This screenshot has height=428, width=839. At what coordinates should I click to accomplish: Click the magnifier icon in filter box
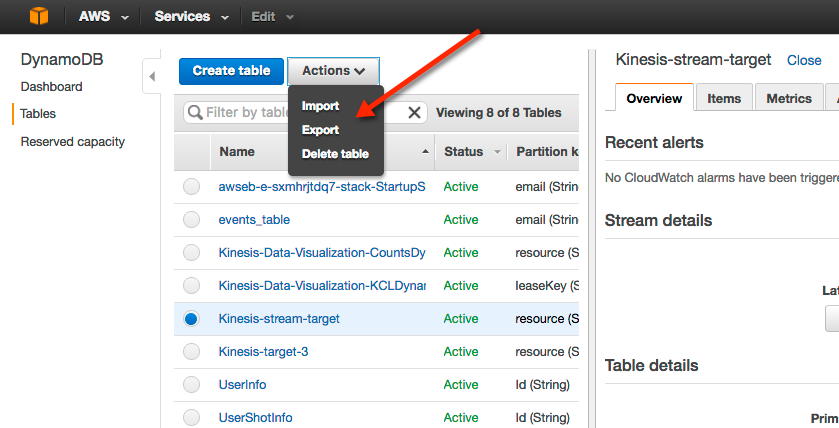point(195,112)
